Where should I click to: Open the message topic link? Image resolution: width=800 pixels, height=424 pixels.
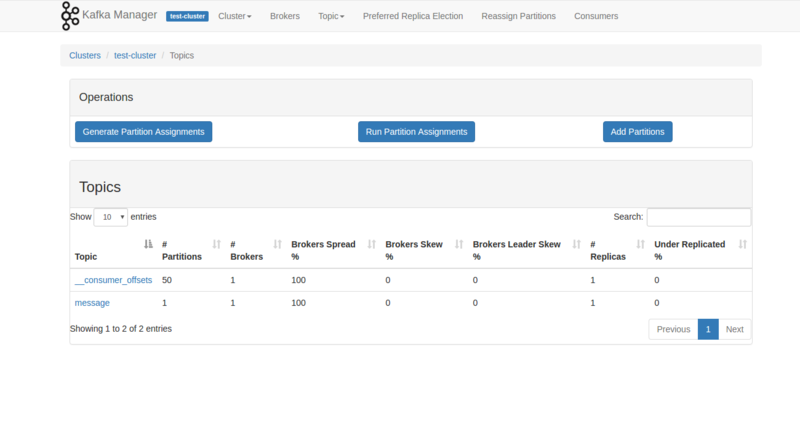[x=92, y=303]
